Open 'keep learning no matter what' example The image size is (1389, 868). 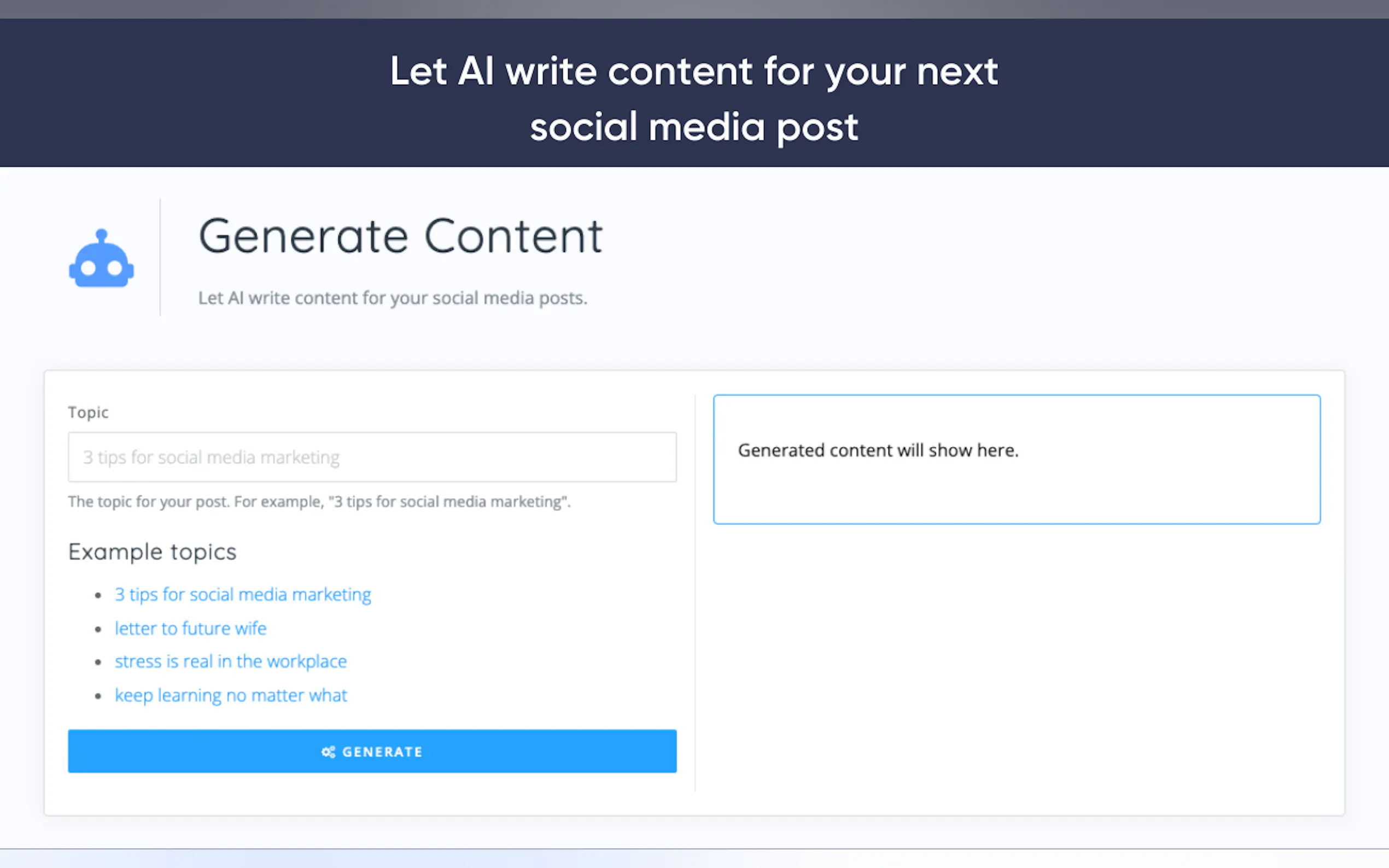point(231,695)
